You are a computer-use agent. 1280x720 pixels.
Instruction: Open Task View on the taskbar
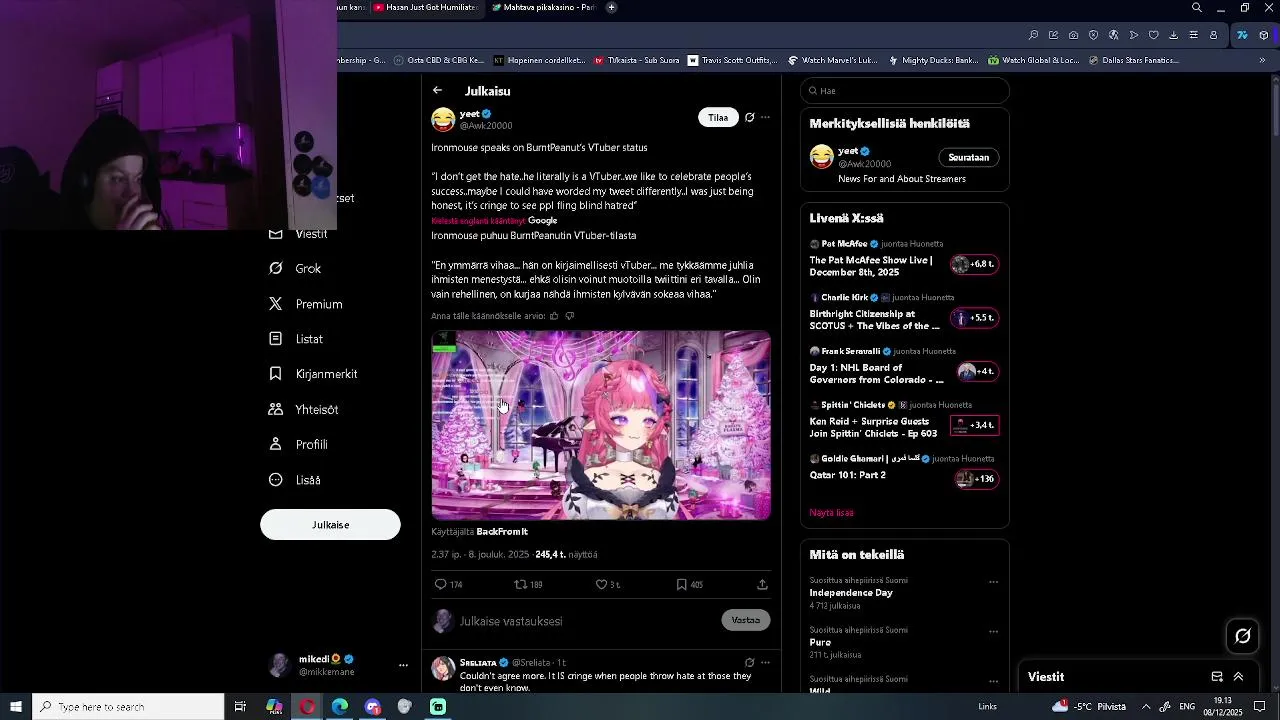tap(240, 707)
